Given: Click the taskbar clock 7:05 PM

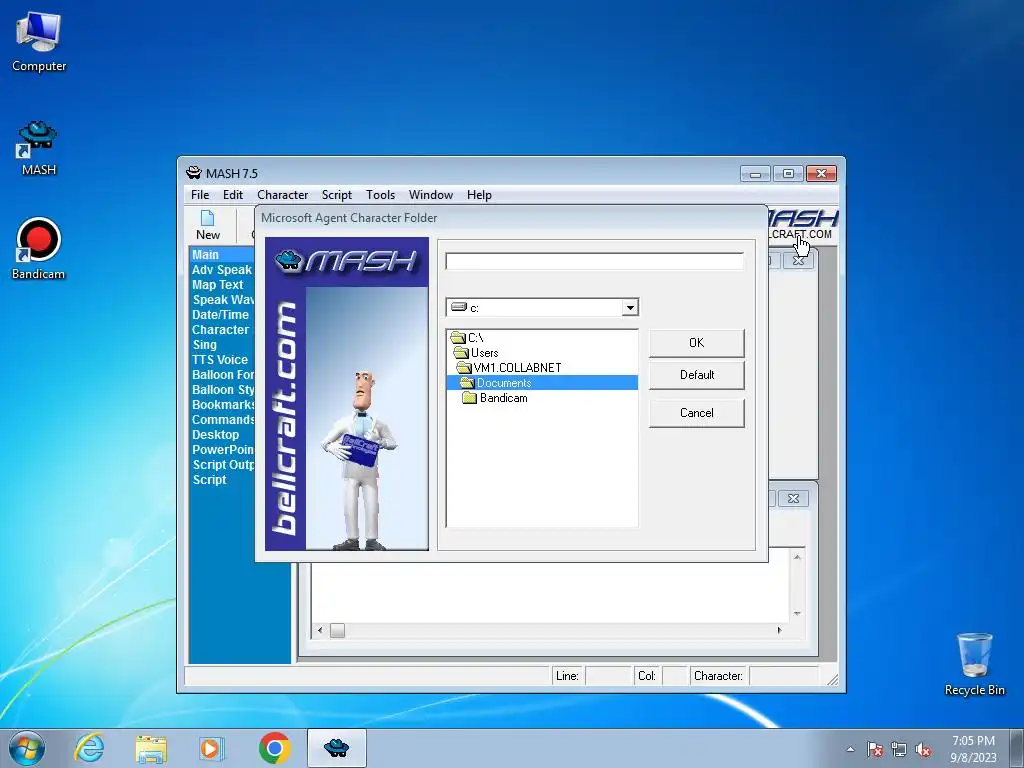Looking at the screenshot, I should tap(973, 741).
